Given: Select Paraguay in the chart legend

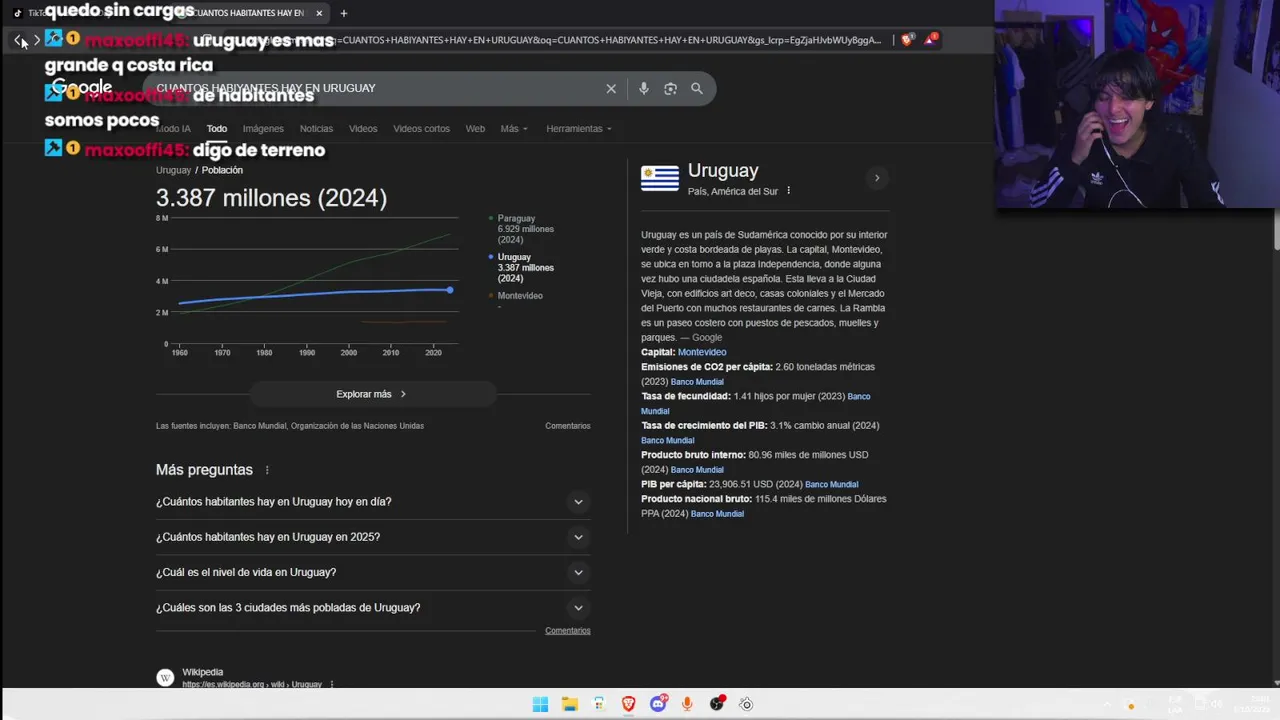Looking at the screenshot, I should (522, 229).
